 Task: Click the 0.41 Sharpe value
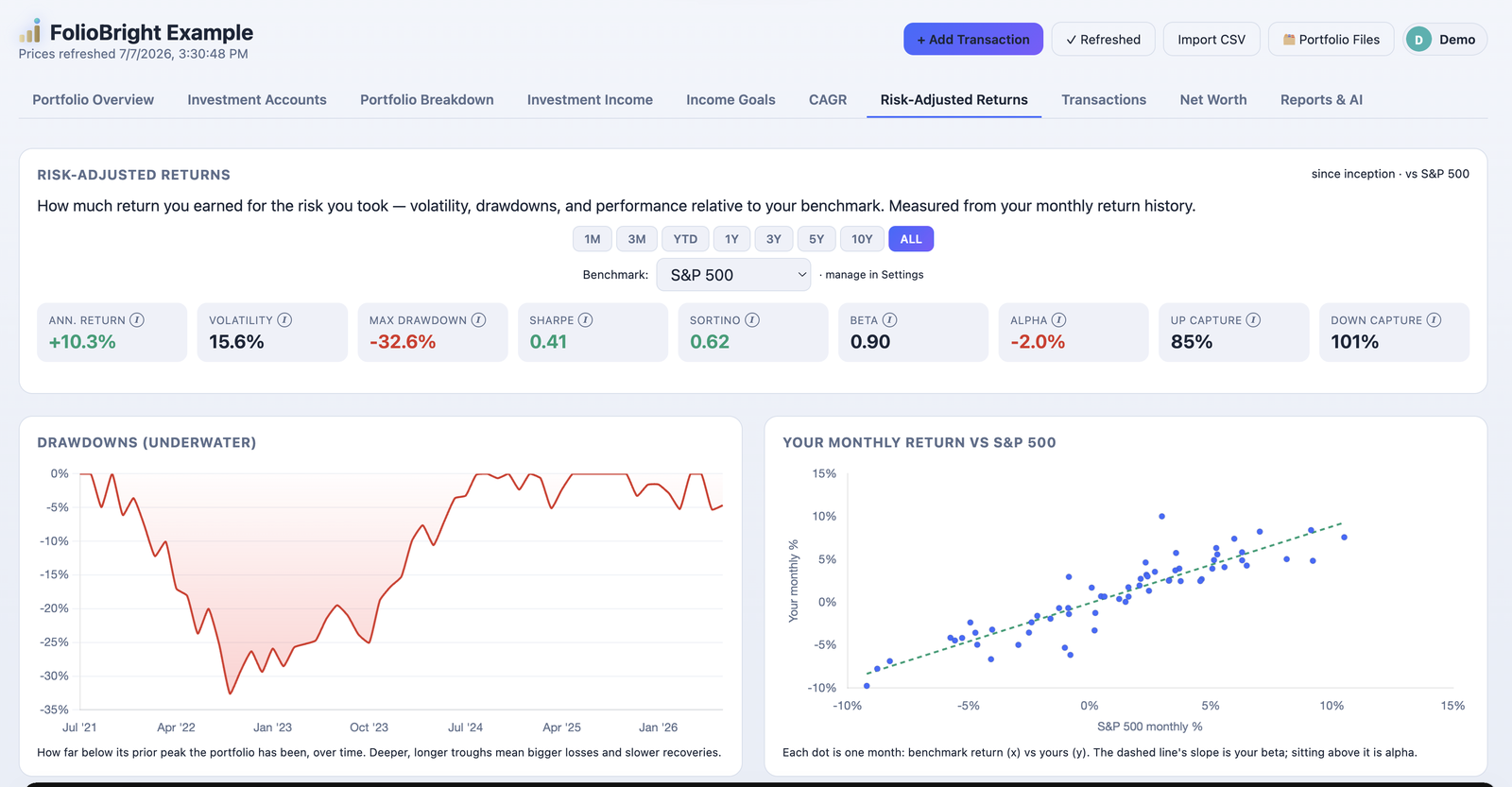548,342
